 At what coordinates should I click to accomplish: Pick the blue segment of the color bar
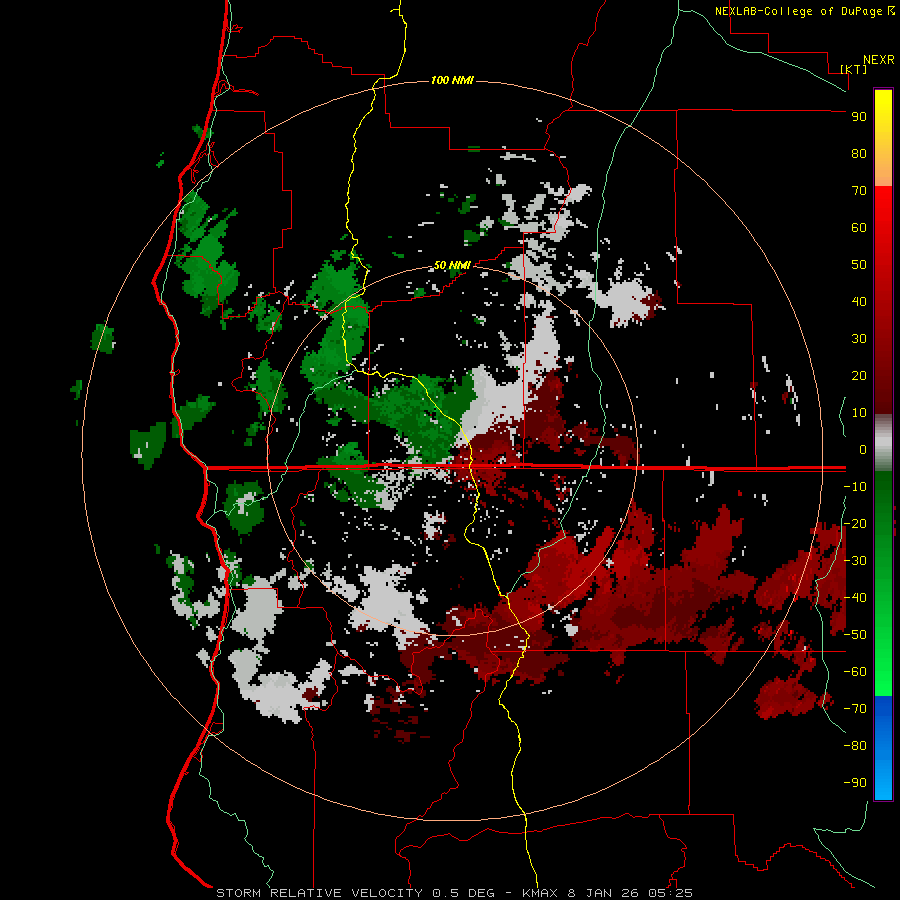883,748
